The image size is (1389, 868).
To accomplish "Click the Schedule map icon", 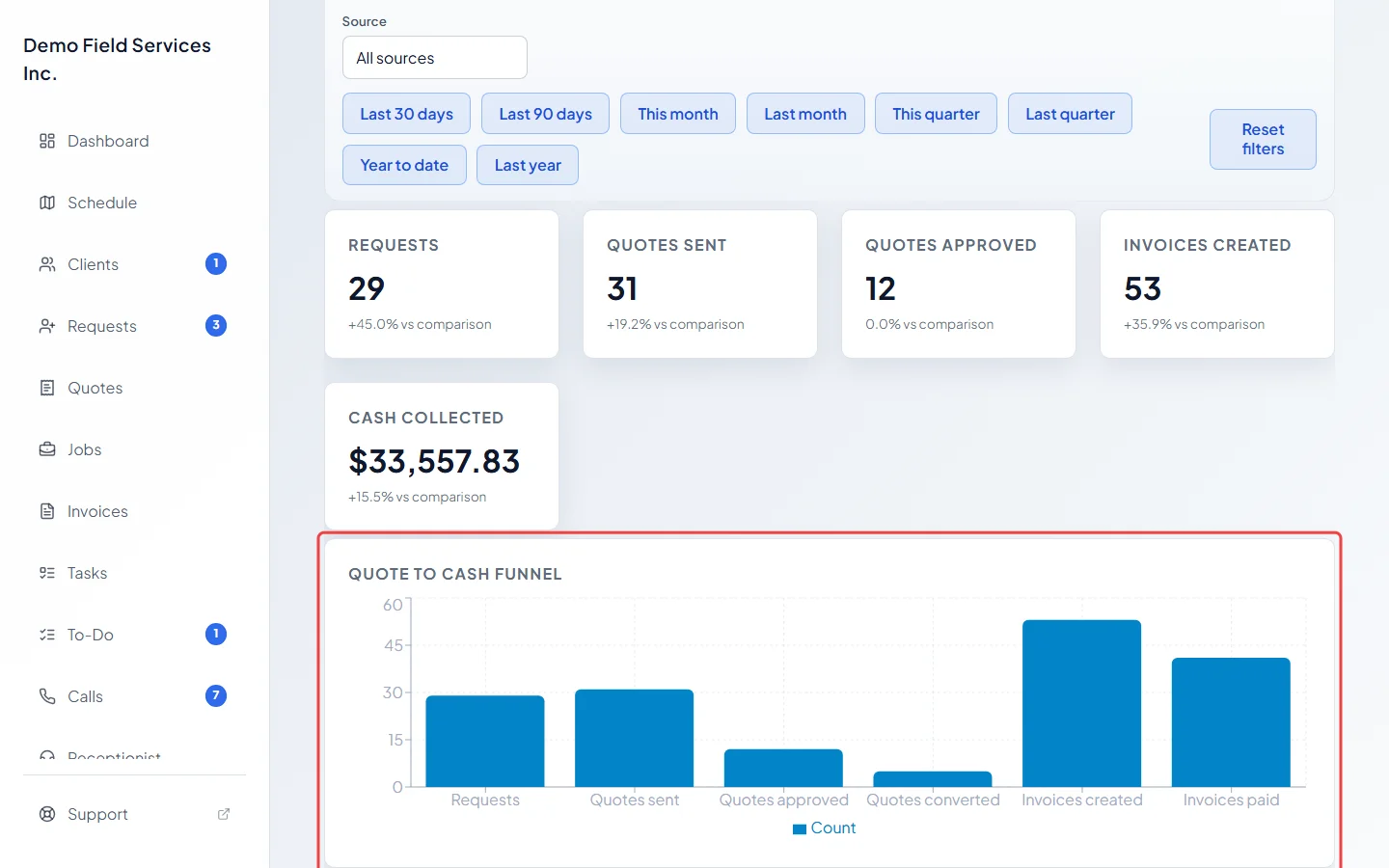I will coord(47,203).
